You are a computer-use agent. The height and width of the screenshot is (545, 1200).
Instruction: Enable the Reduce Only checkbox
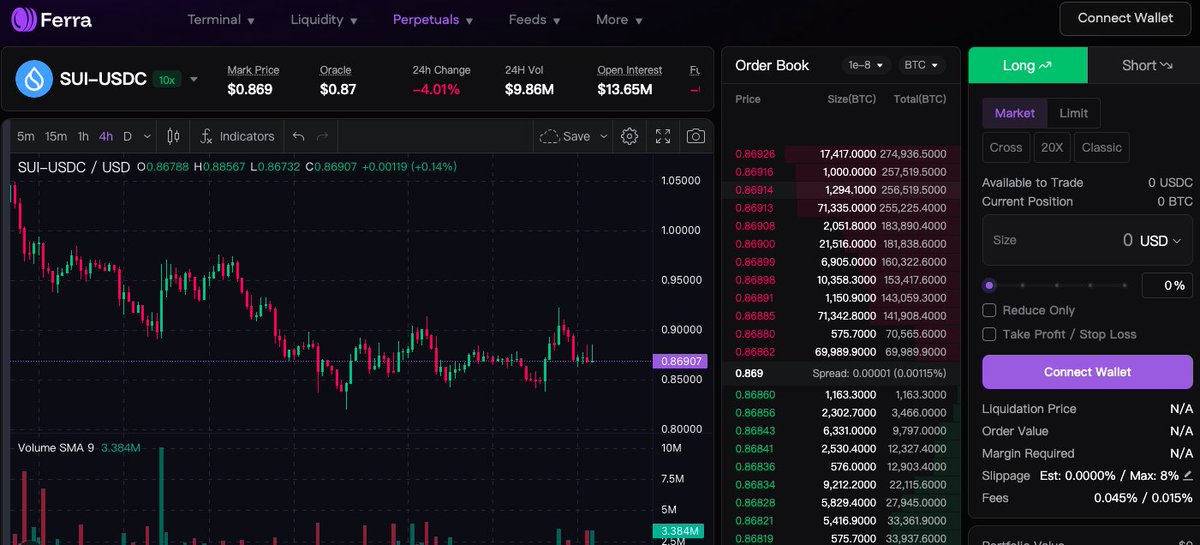click(x=989, y=310)
